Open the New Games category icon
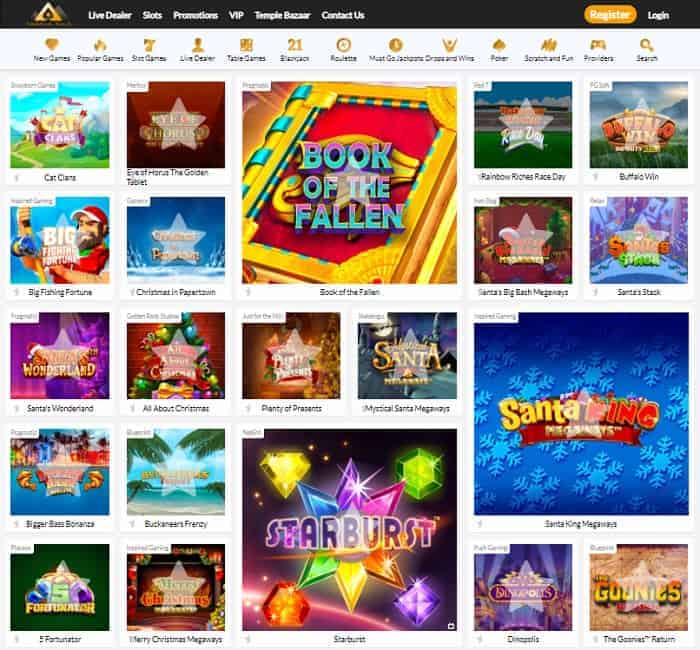Screen dimensions: 700x650 [52, 45]
